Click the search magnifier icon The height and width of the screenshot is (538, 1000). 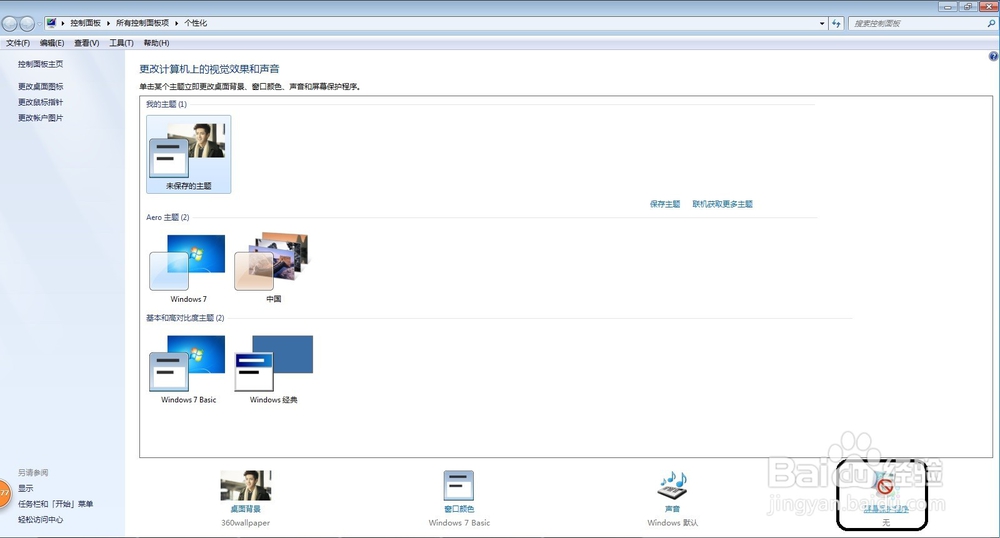991,24
